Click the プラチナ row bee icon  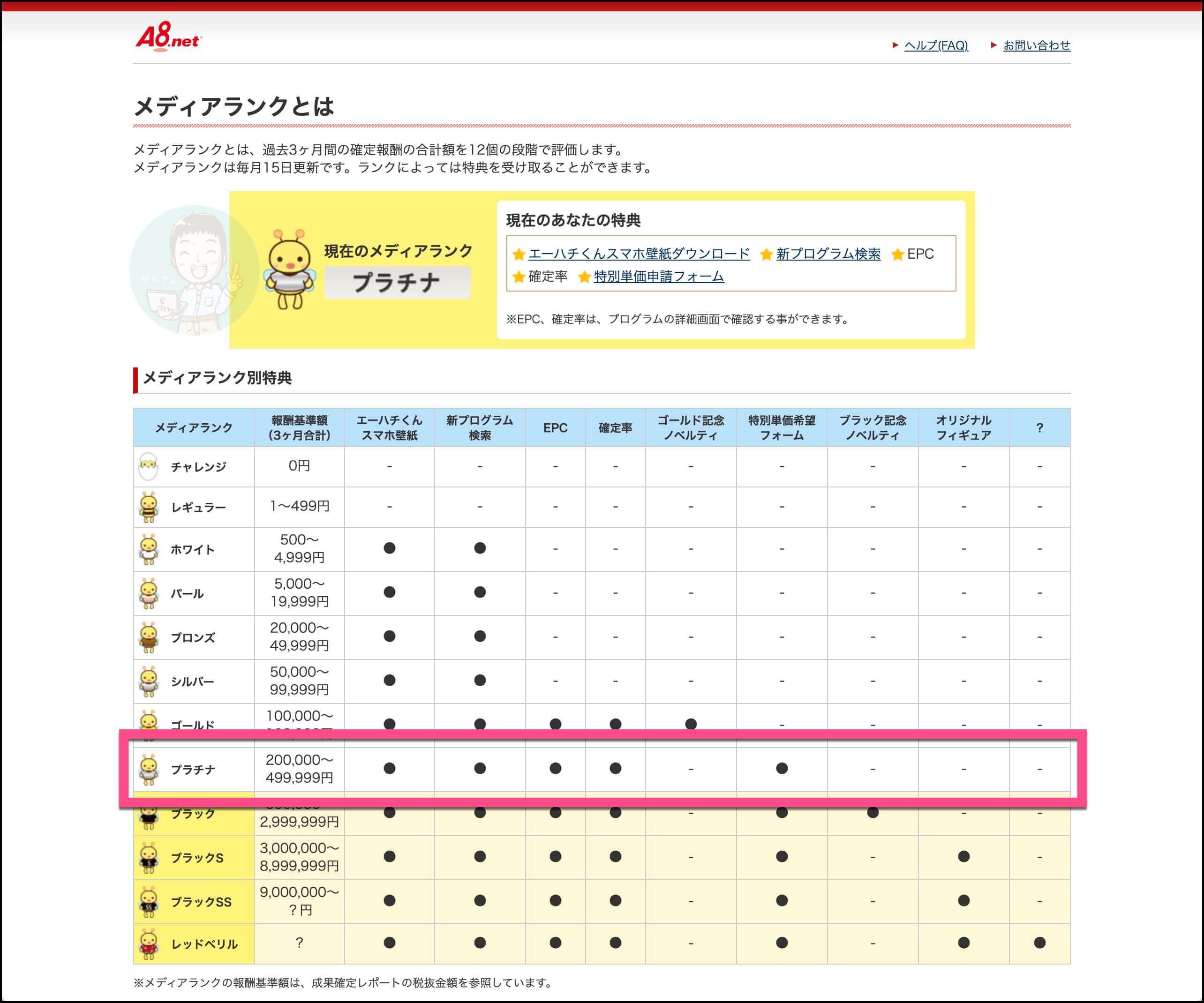tap(149, 769)
